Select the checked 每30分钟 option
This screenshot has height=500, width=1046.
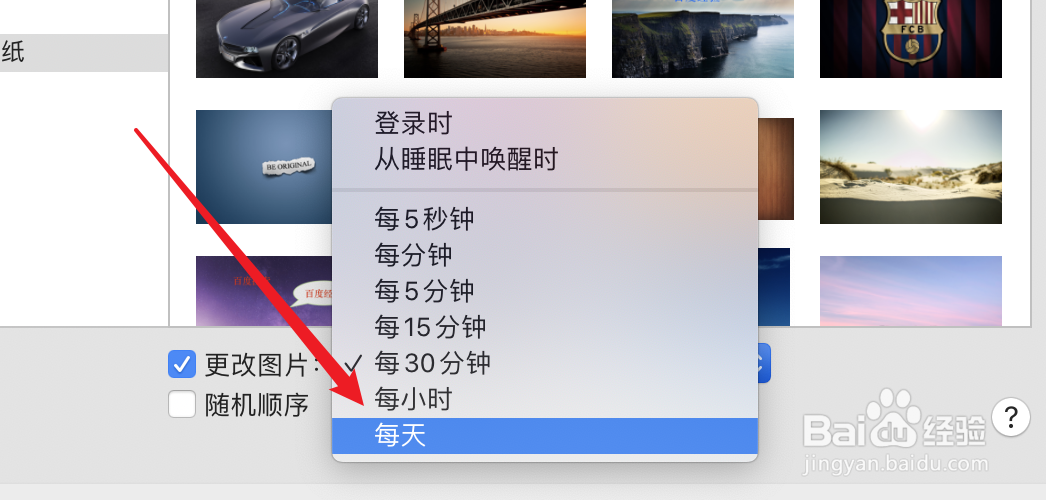point(545,363)
